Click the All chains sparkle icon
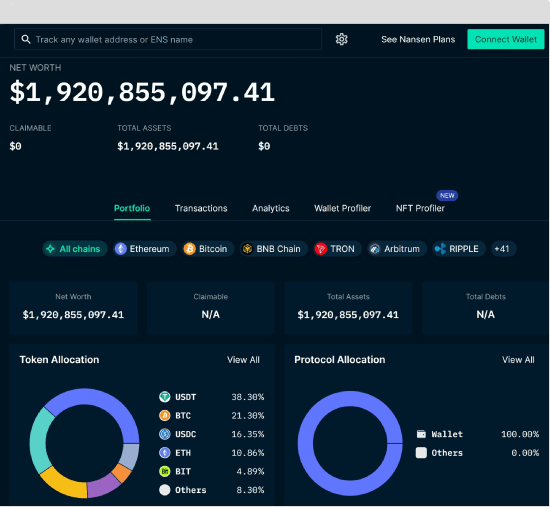The width and height of the screenshot is (550, 507). [51, 249]
